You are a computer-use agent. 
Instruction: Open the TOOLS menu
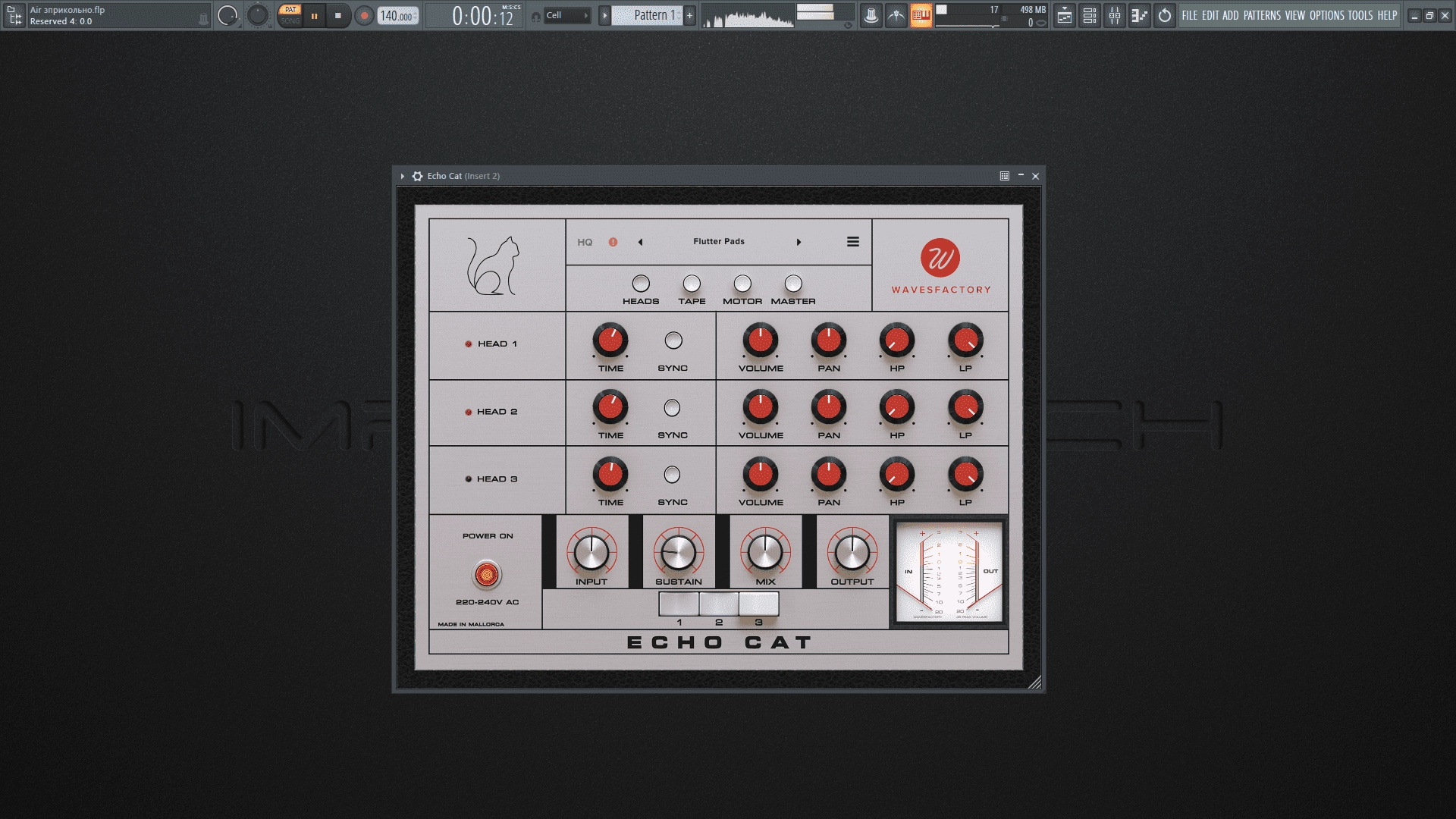click(x=1360, y=15)
